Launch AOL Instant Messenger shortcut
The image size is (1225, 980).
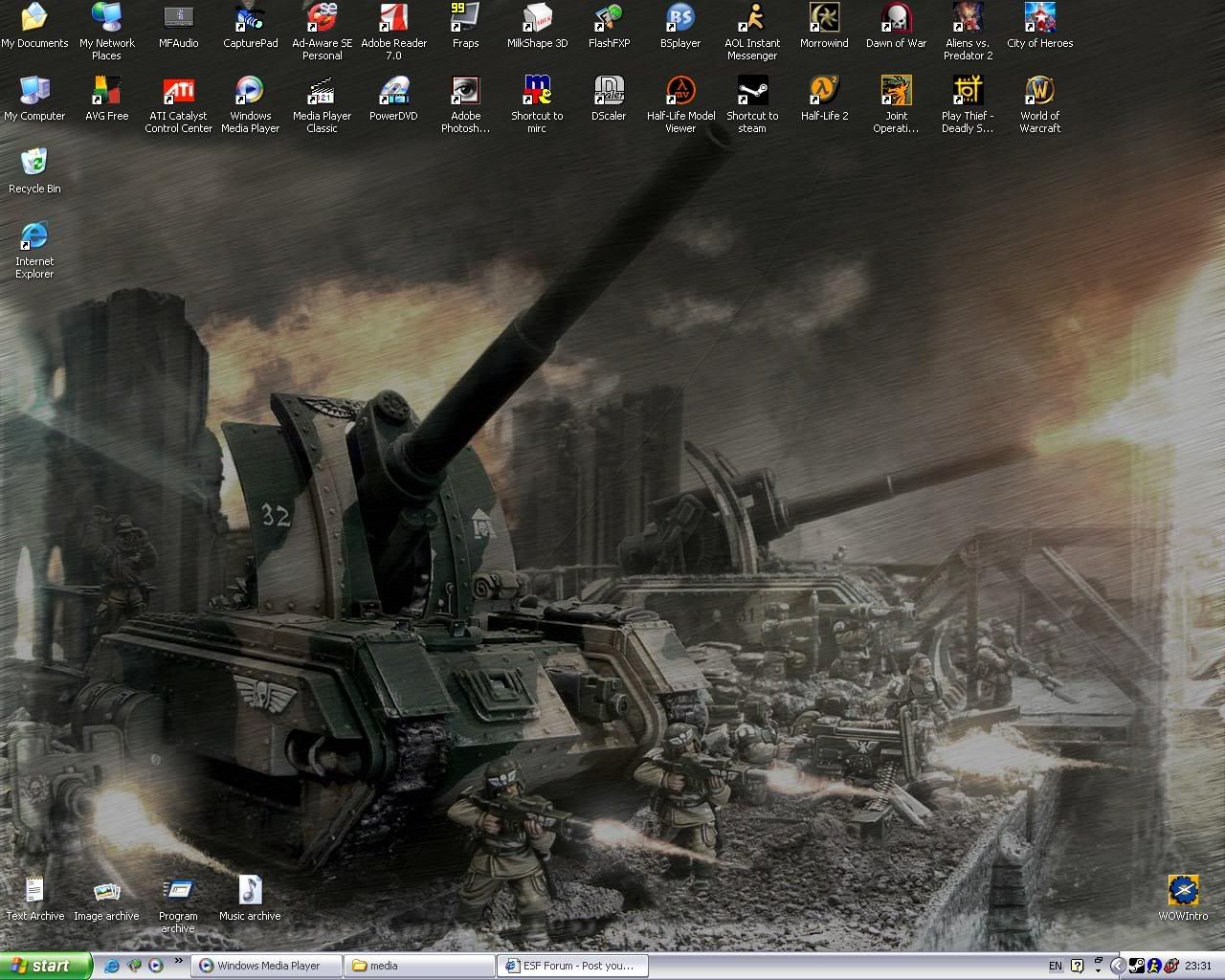752,32
